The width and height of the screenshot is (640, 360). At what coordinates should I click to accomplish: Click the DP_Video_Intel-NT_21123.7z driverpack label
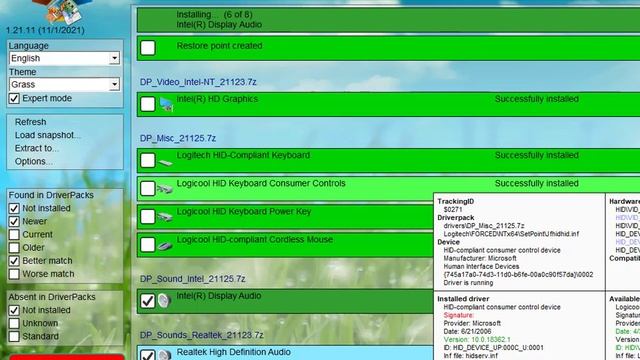198,82
